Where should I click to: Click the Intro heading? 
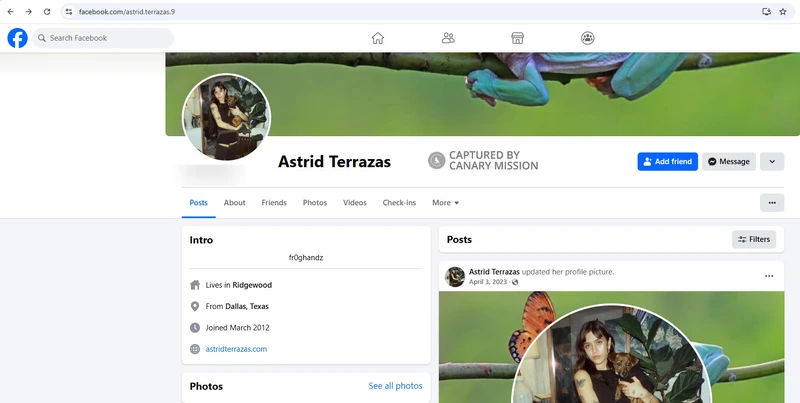coord(202,240)
